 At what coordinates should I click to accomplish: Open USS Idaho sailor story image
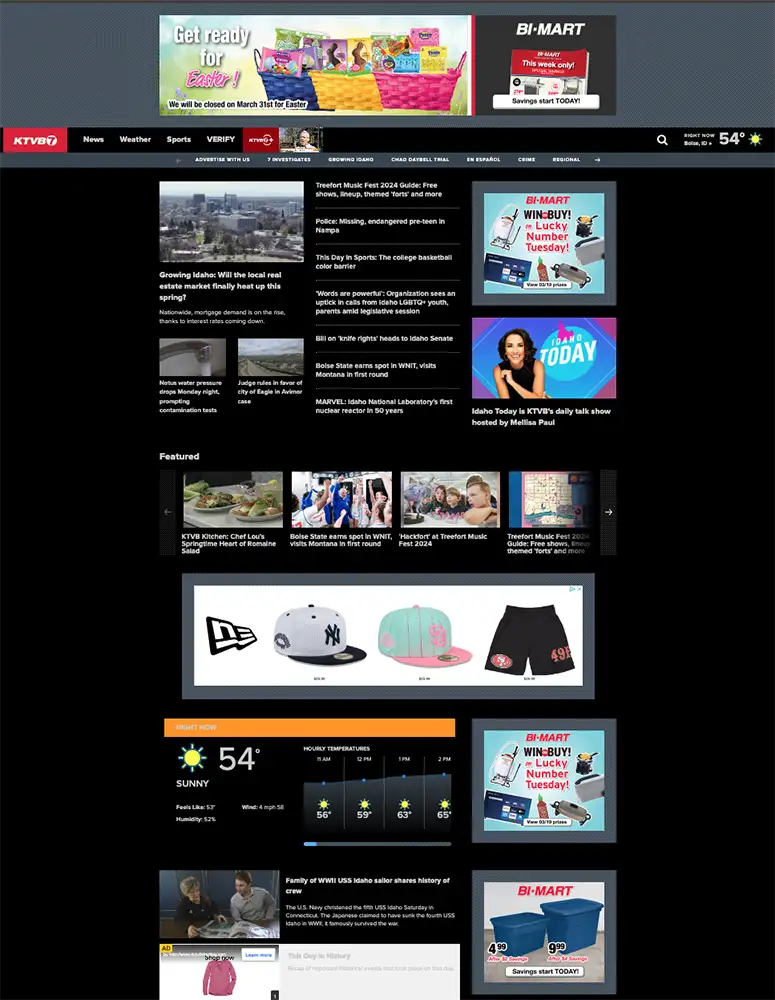pos(219,904)
